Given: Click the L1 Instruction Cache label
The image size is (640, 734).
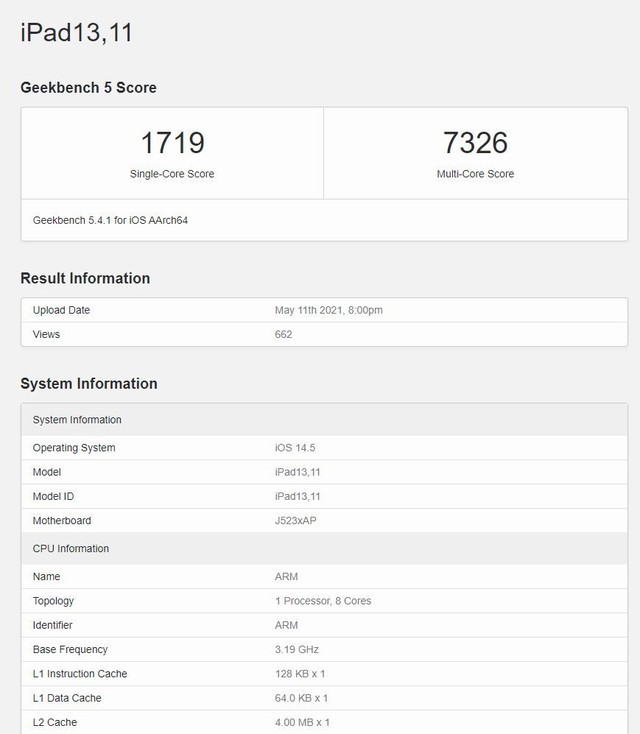Looking at the screenshot, I should pos(80,674).
